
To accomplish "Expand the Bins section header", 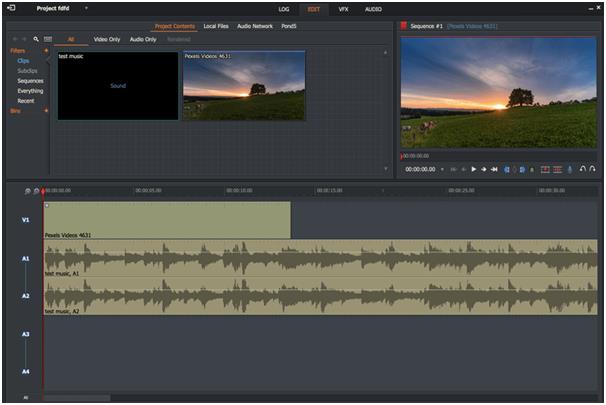I will pos(15,111).
